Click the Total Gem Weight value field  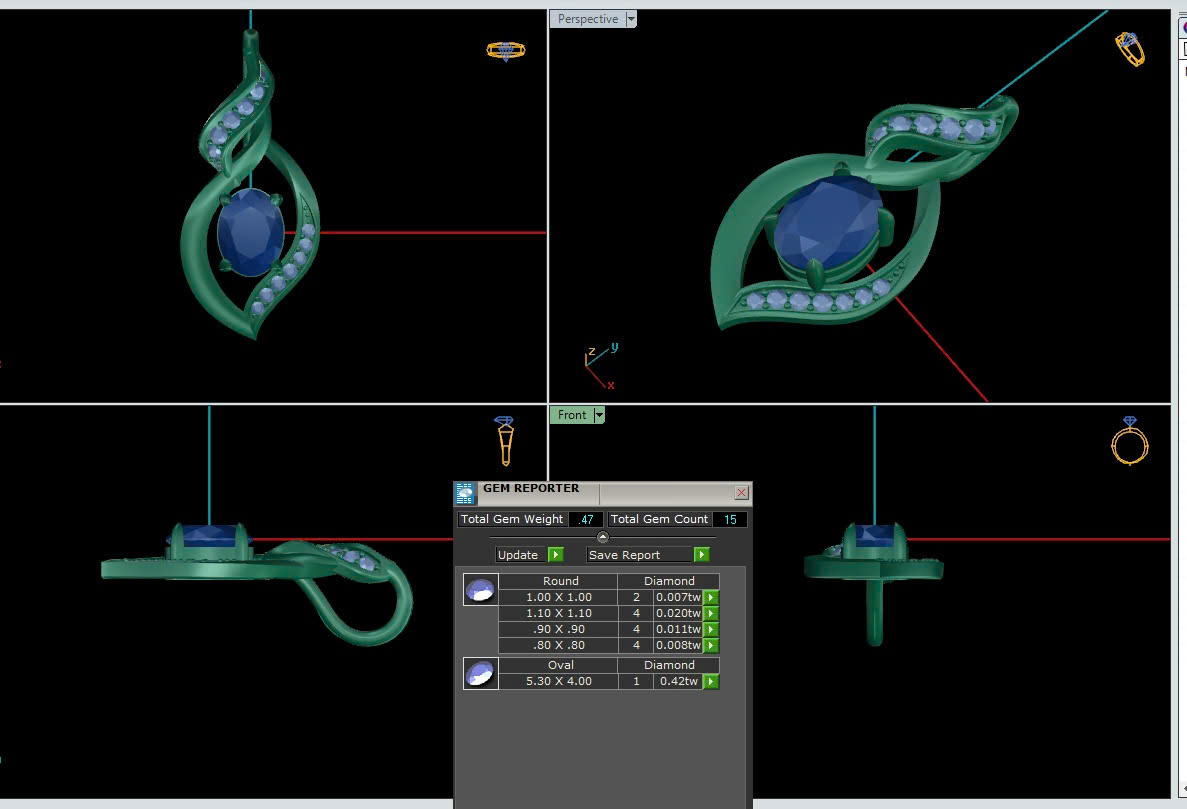click(x=585, y=520)
